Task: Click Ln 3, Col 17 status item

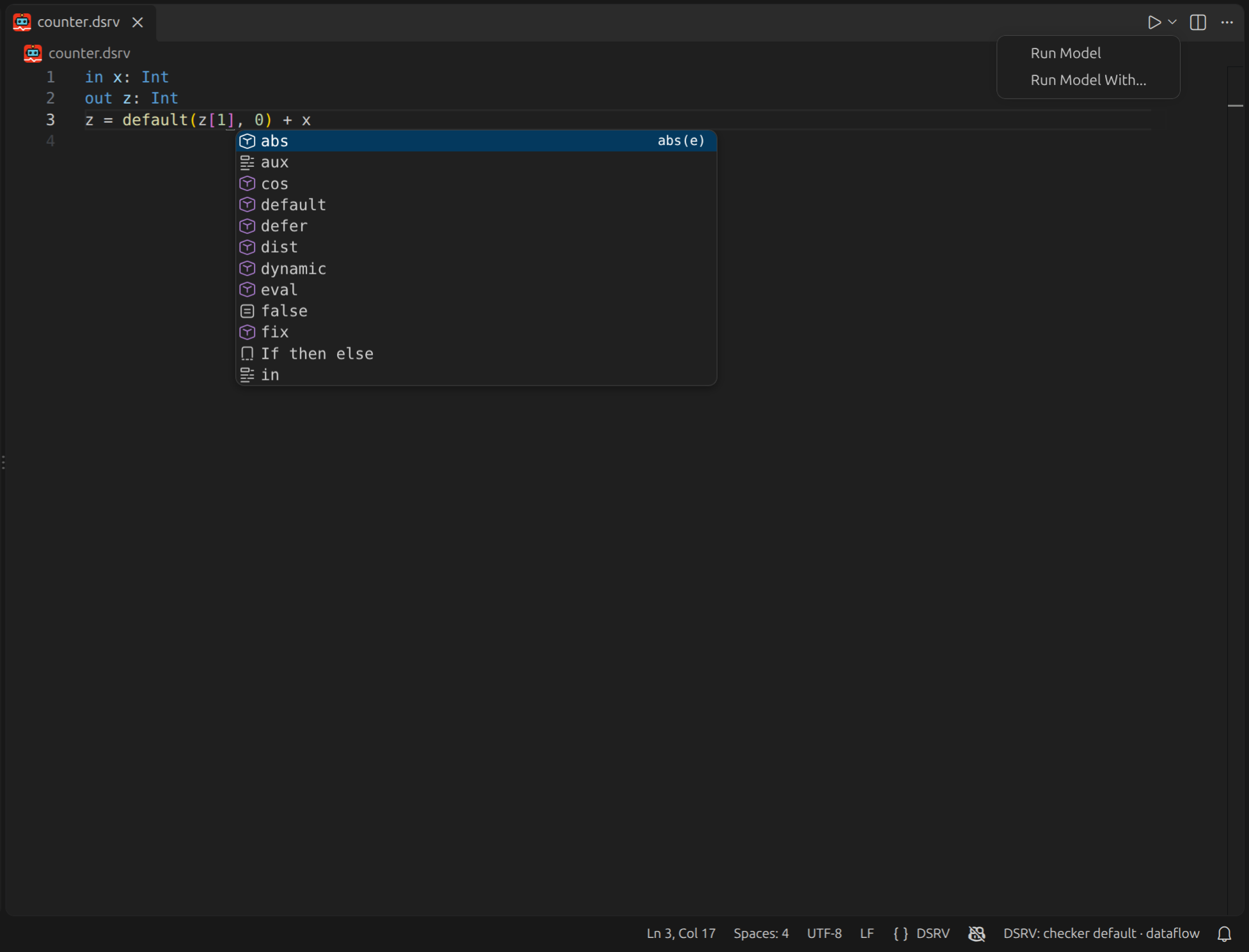Action: 681,933
